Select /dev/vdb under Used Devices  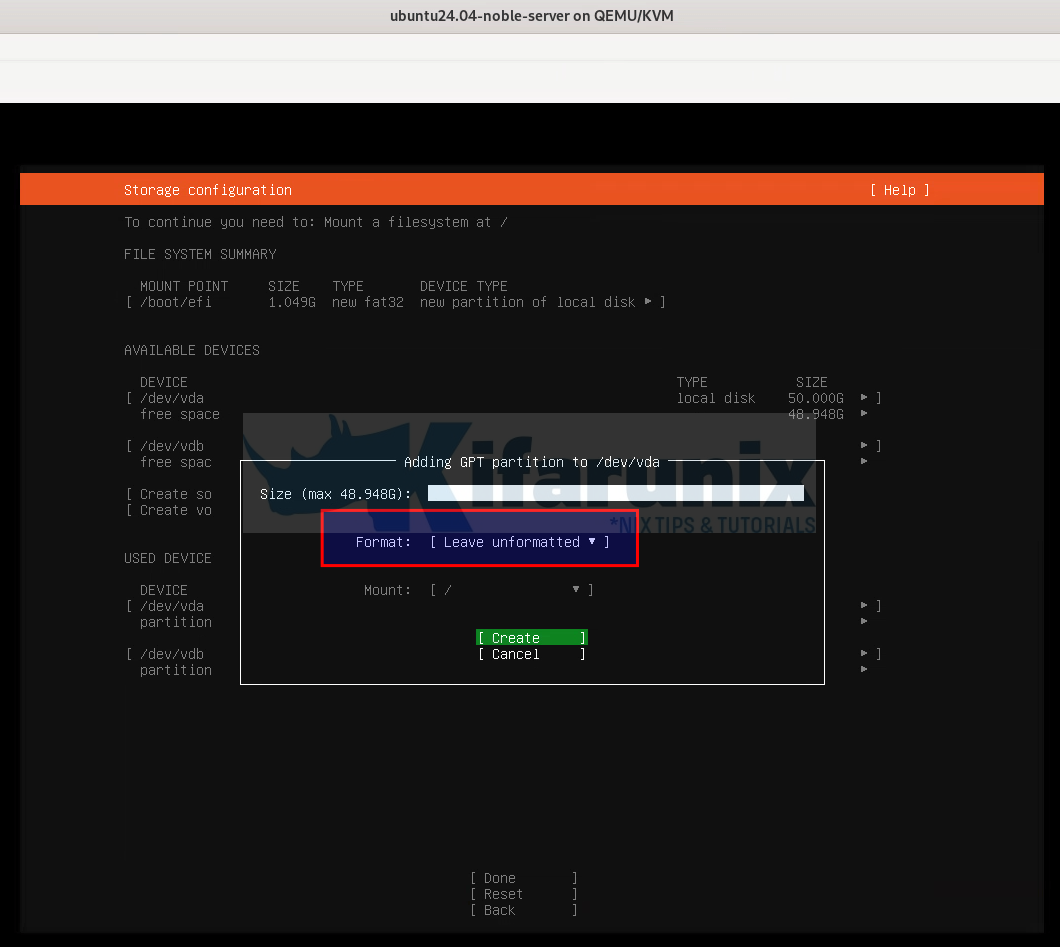(172, 654)
